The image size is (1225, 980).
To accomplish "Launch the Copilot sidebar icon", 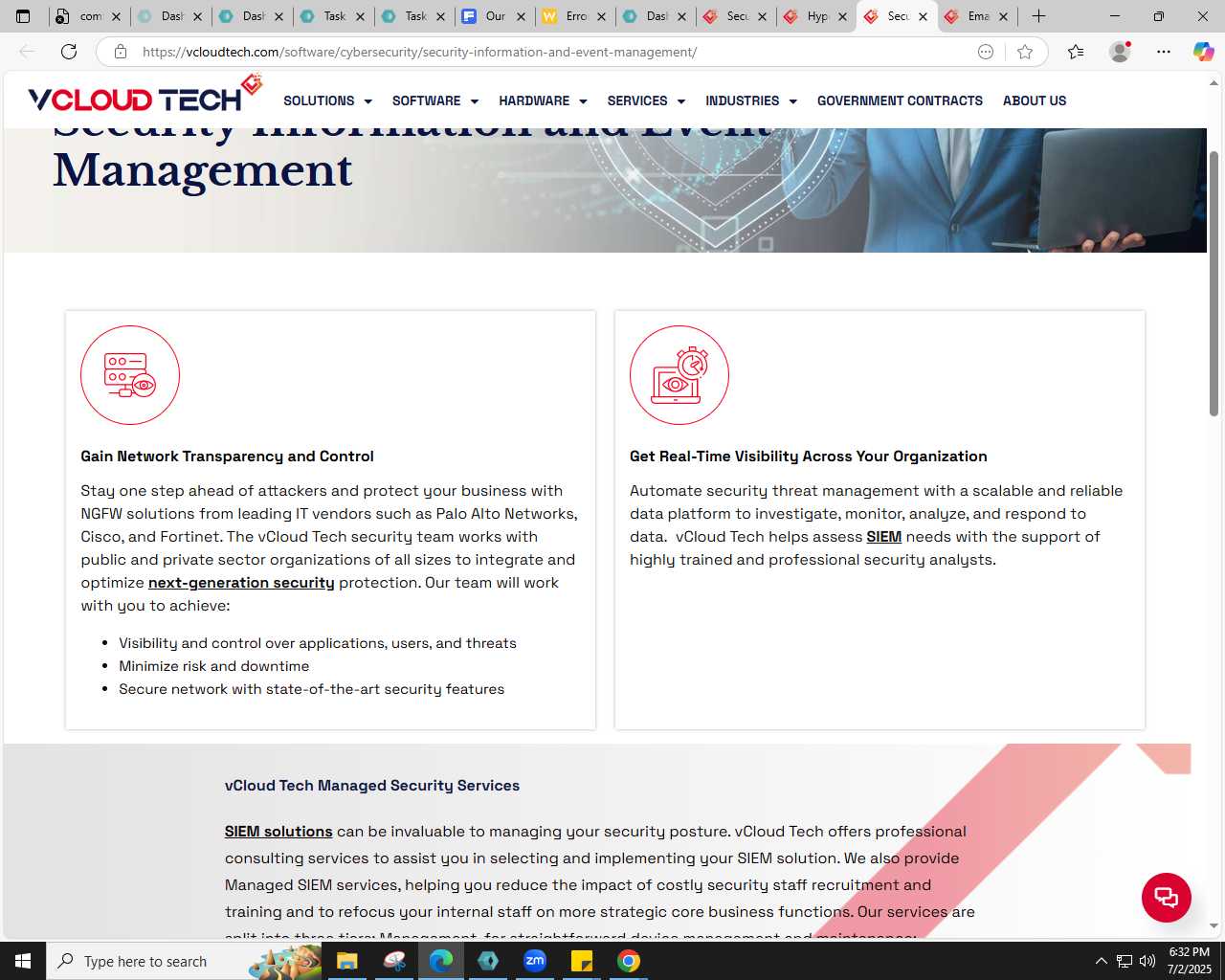I will click(1203, 52).
